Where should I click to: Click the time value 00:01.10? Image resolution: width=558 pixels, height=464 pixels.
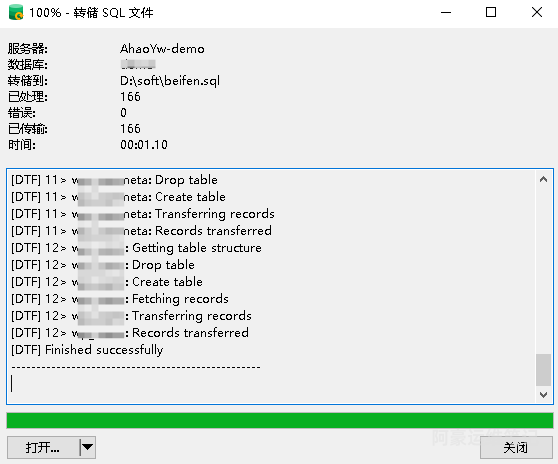144,145
